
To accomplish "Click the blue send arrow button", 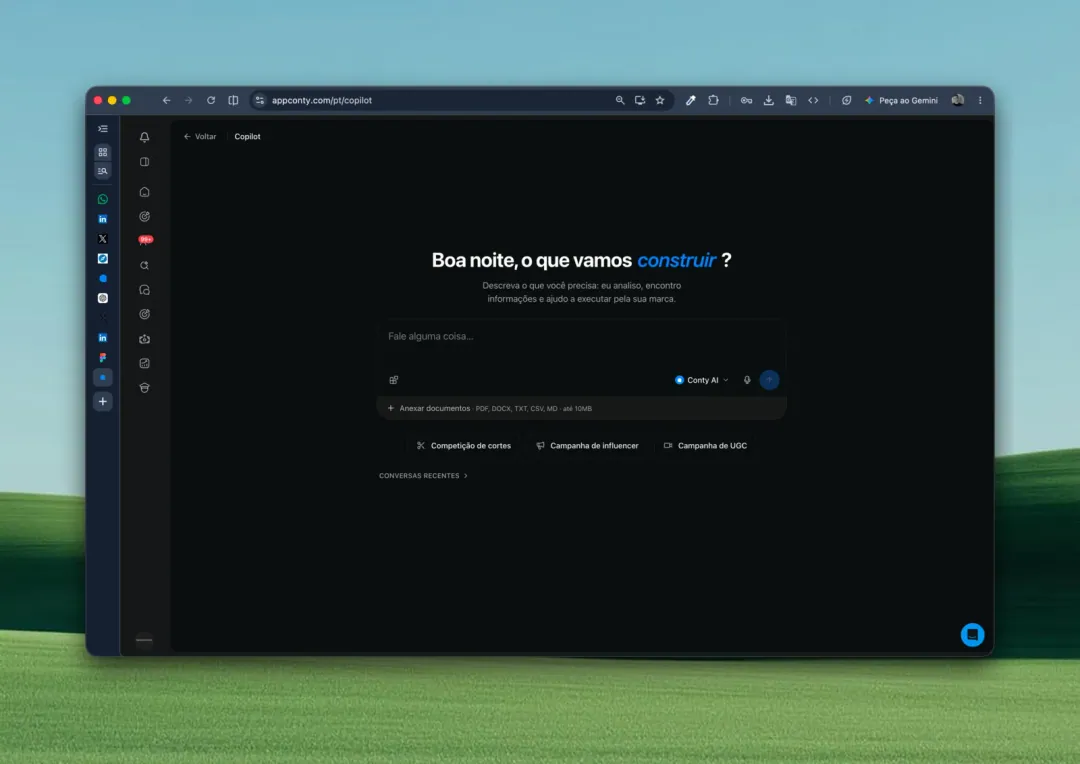I will tap(769, 380).
